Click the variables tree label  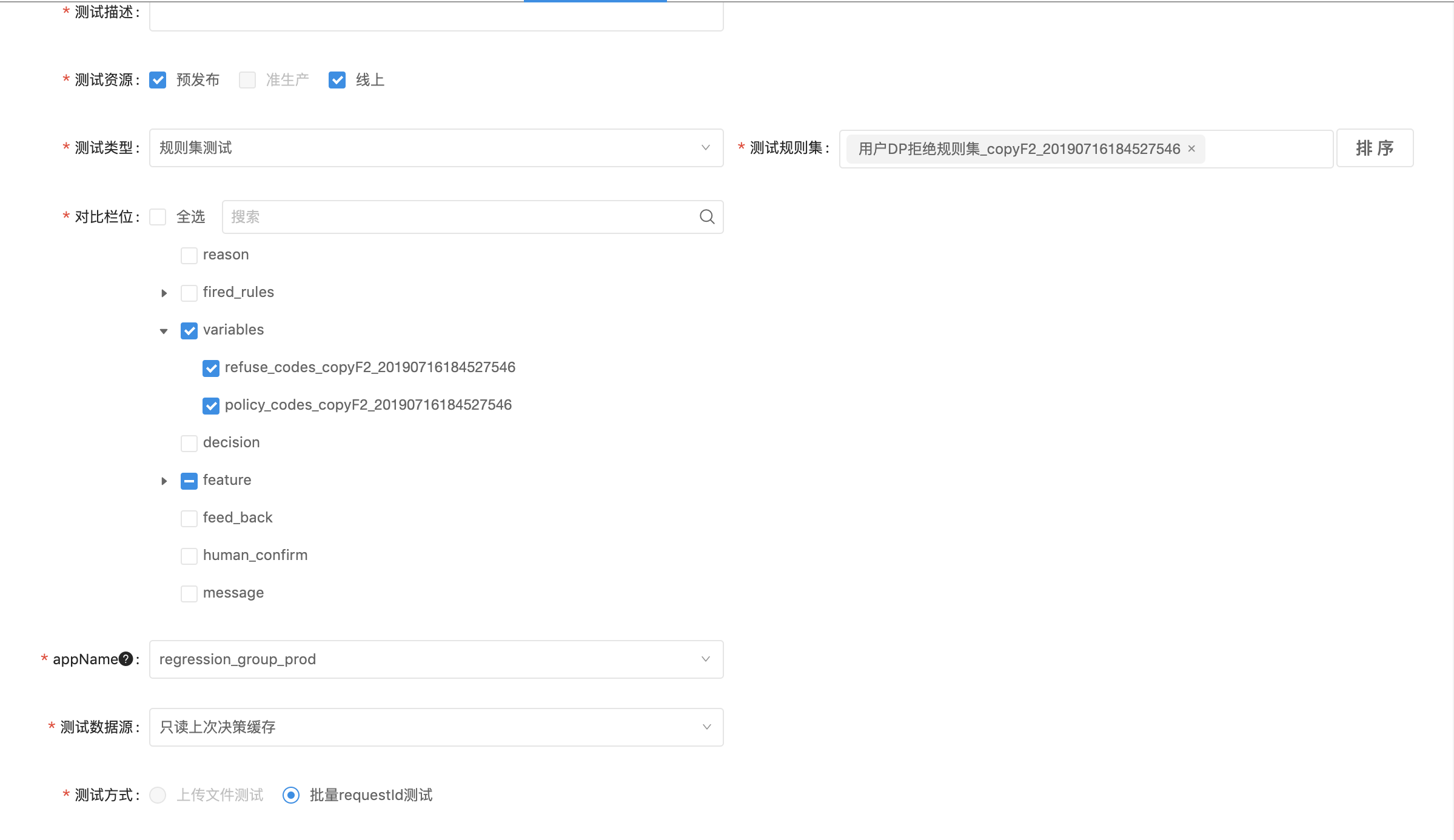pos(233,330)
